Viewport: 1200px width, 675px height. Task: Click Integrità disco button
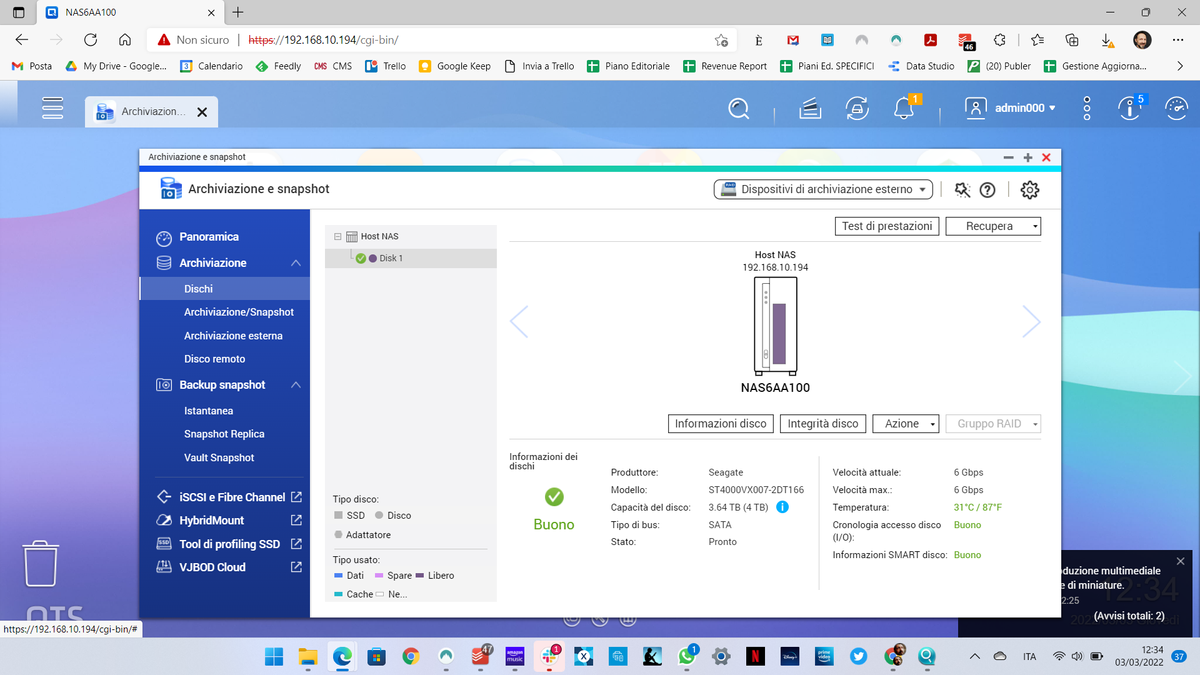[823, 424]
